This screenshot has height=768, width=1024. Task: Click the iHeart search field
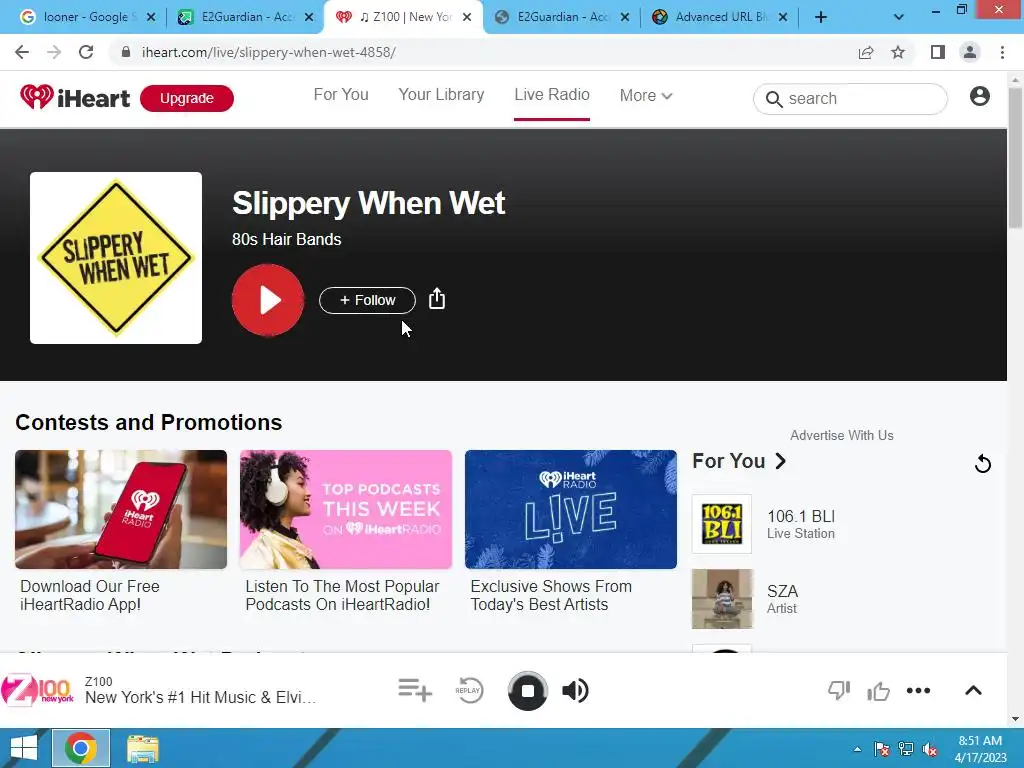[x=850, y=99]
